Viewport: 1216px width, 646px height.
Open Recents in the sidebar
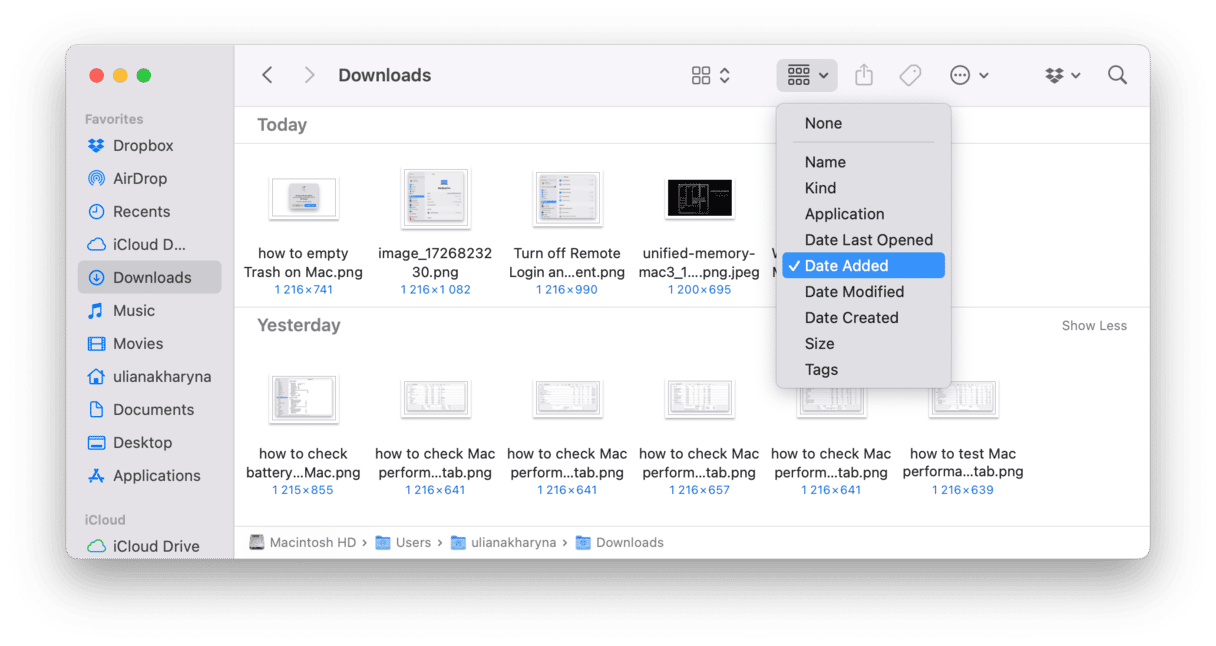[149, 211]
